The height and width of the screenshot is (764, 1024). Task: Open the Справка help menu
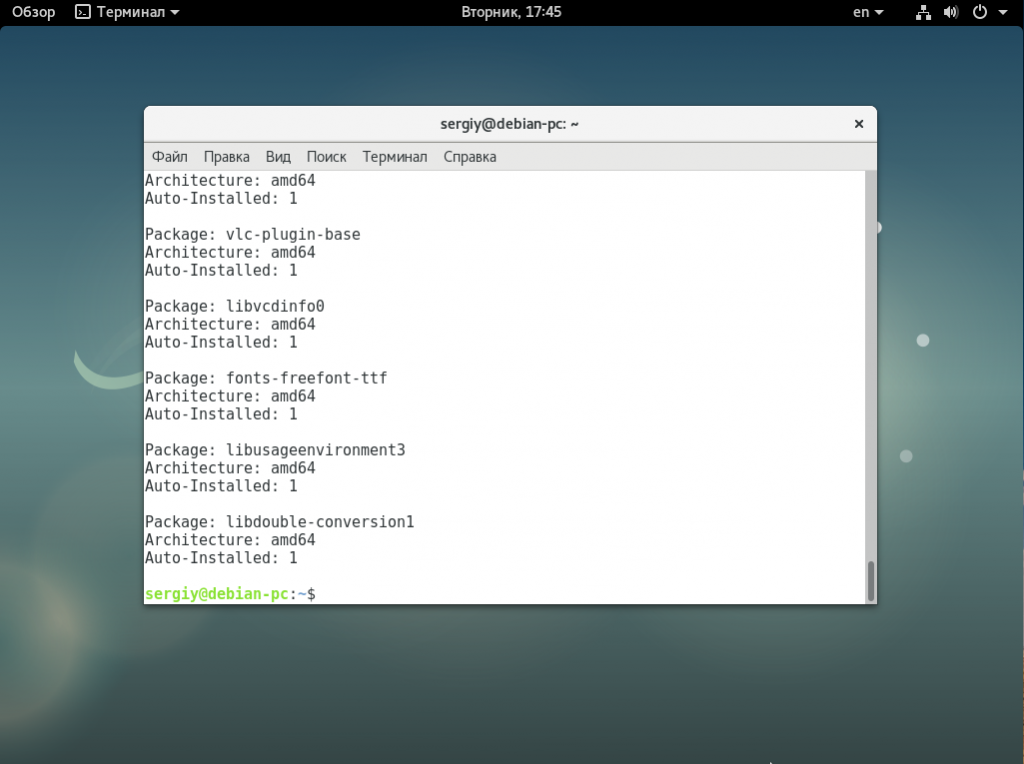[470, 157]
